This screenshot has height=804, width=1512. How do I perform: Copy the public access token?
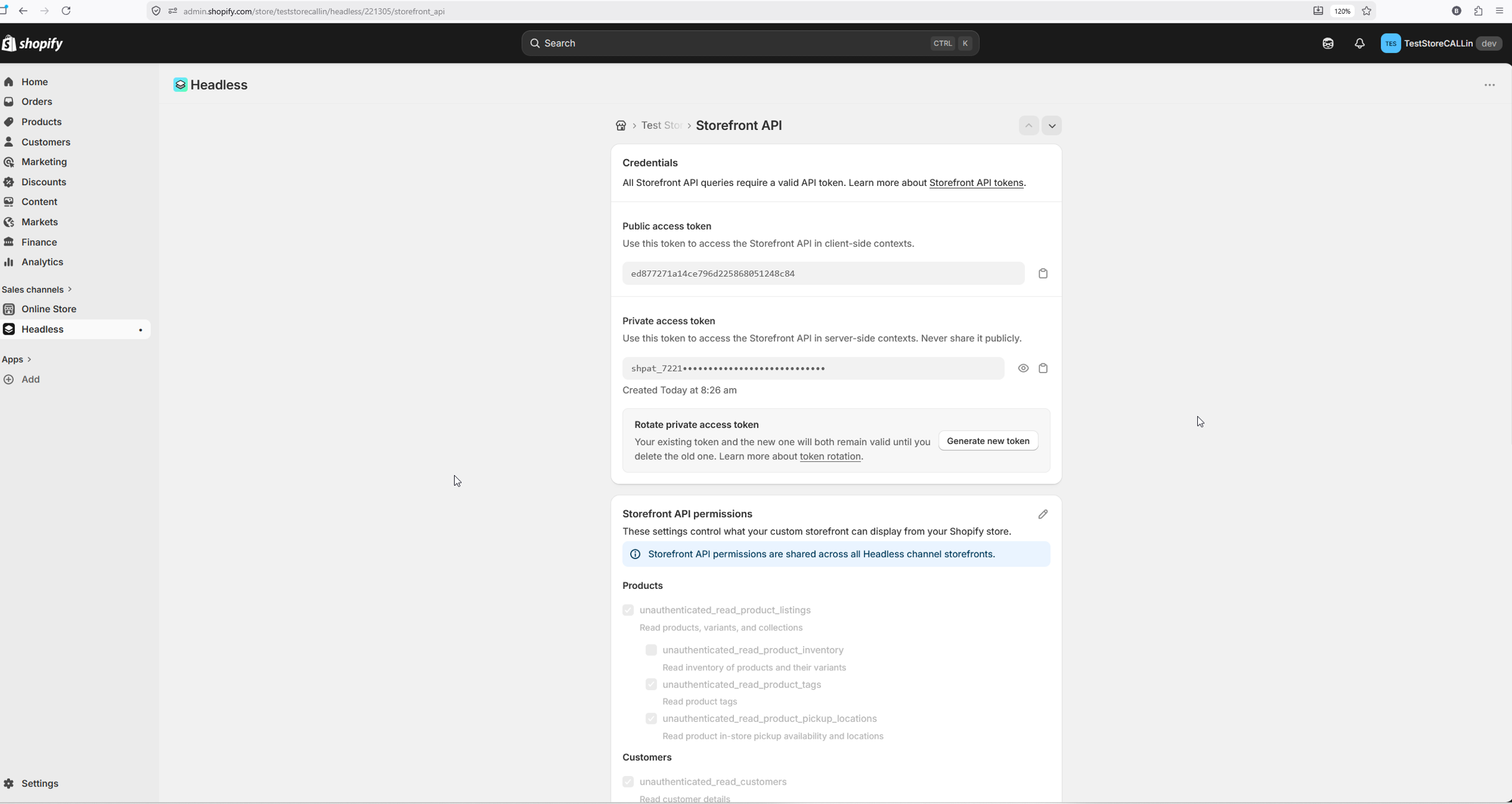[x=1043, y=274]
